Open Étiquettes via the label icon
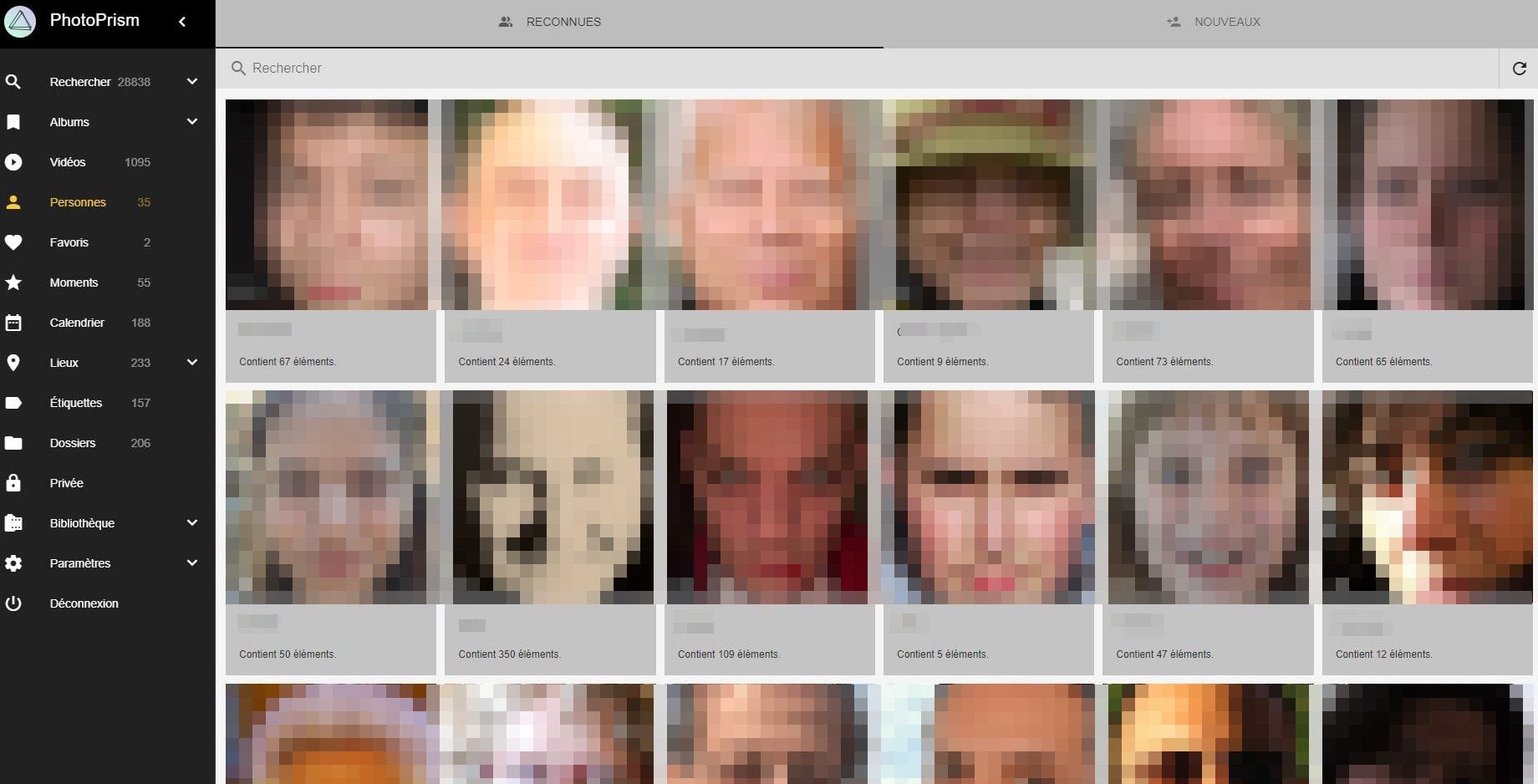 [x=13, y=403]
